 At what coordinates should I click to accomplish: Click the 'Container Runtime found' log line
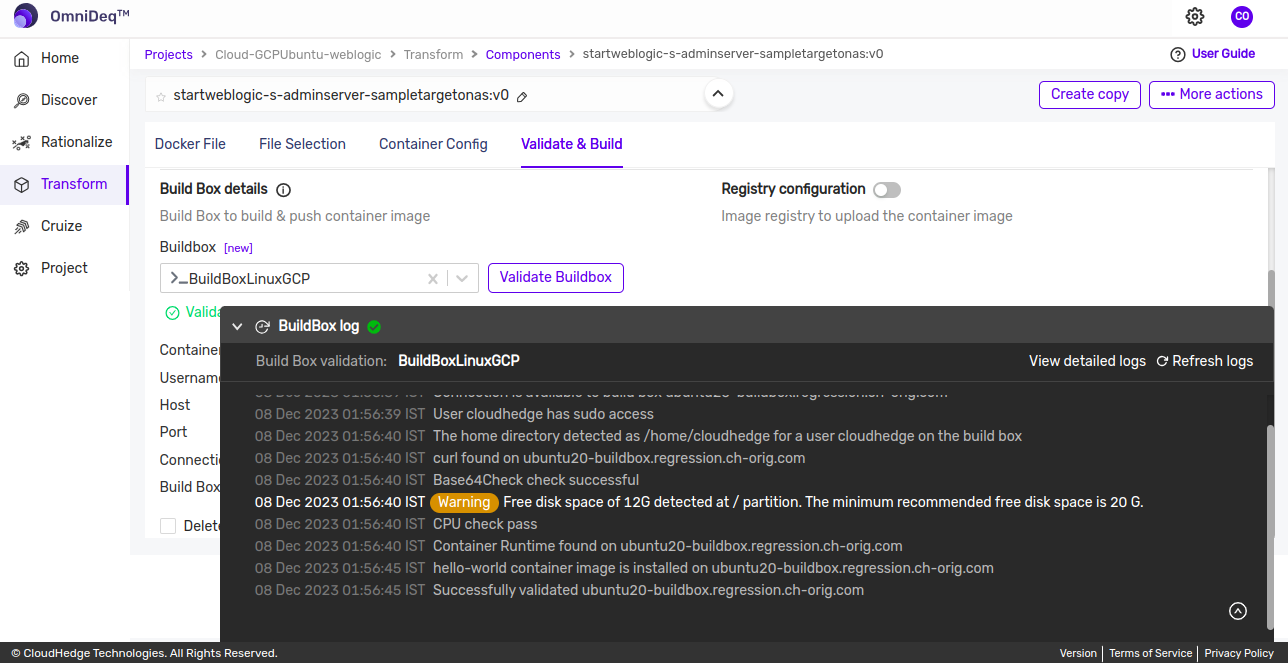click(x=668, y=546)
